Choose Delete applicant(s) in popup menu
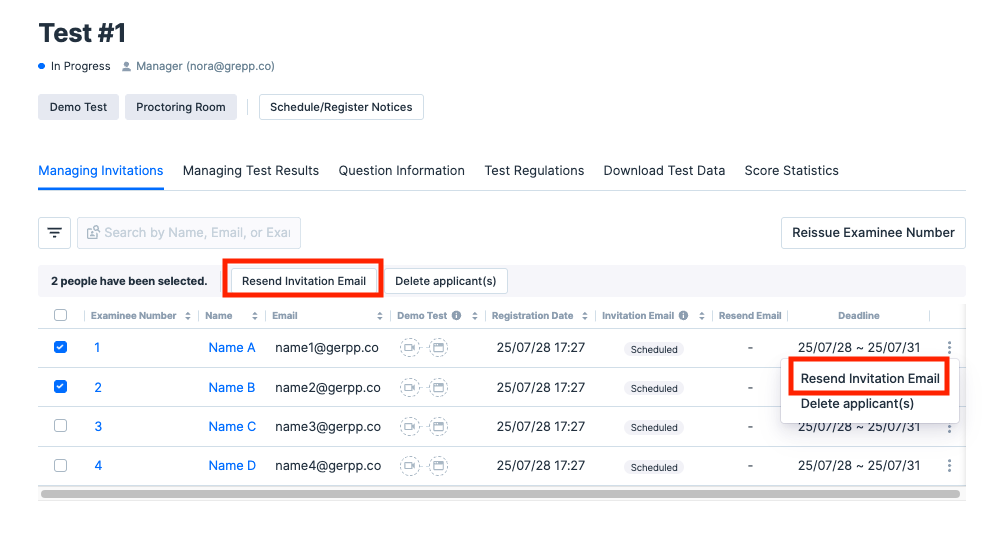The width and height of the screenshot is (998, 545). [x=857, y=404]
